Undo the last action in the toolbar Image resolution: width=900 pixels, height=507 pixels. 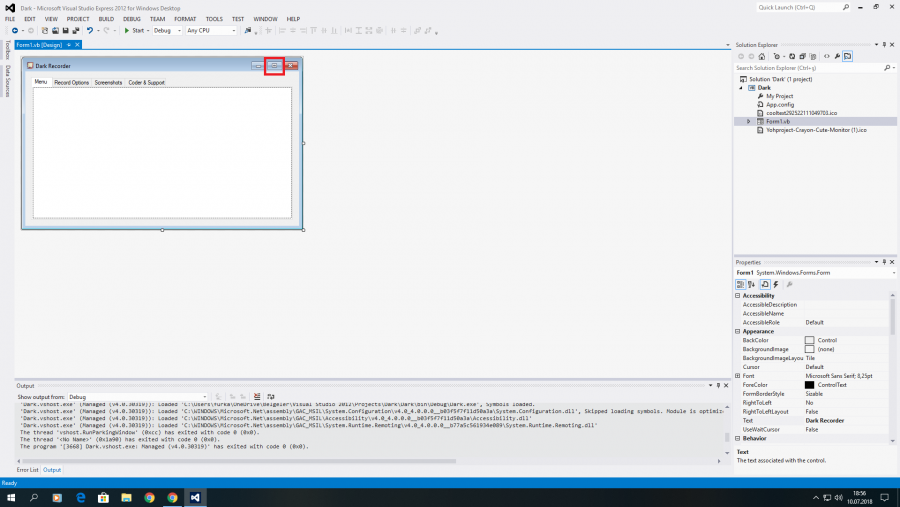(x=90, y=30)
